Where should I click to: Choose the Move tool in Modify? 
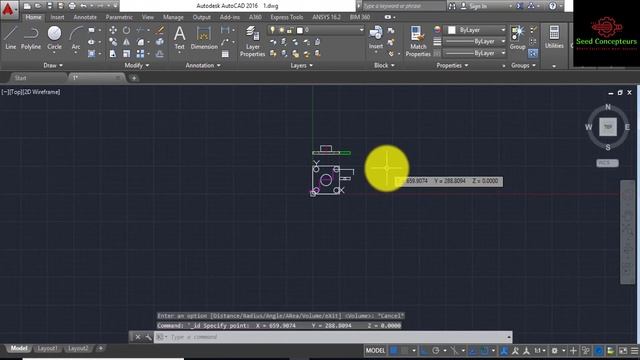[x=113, y=30]
